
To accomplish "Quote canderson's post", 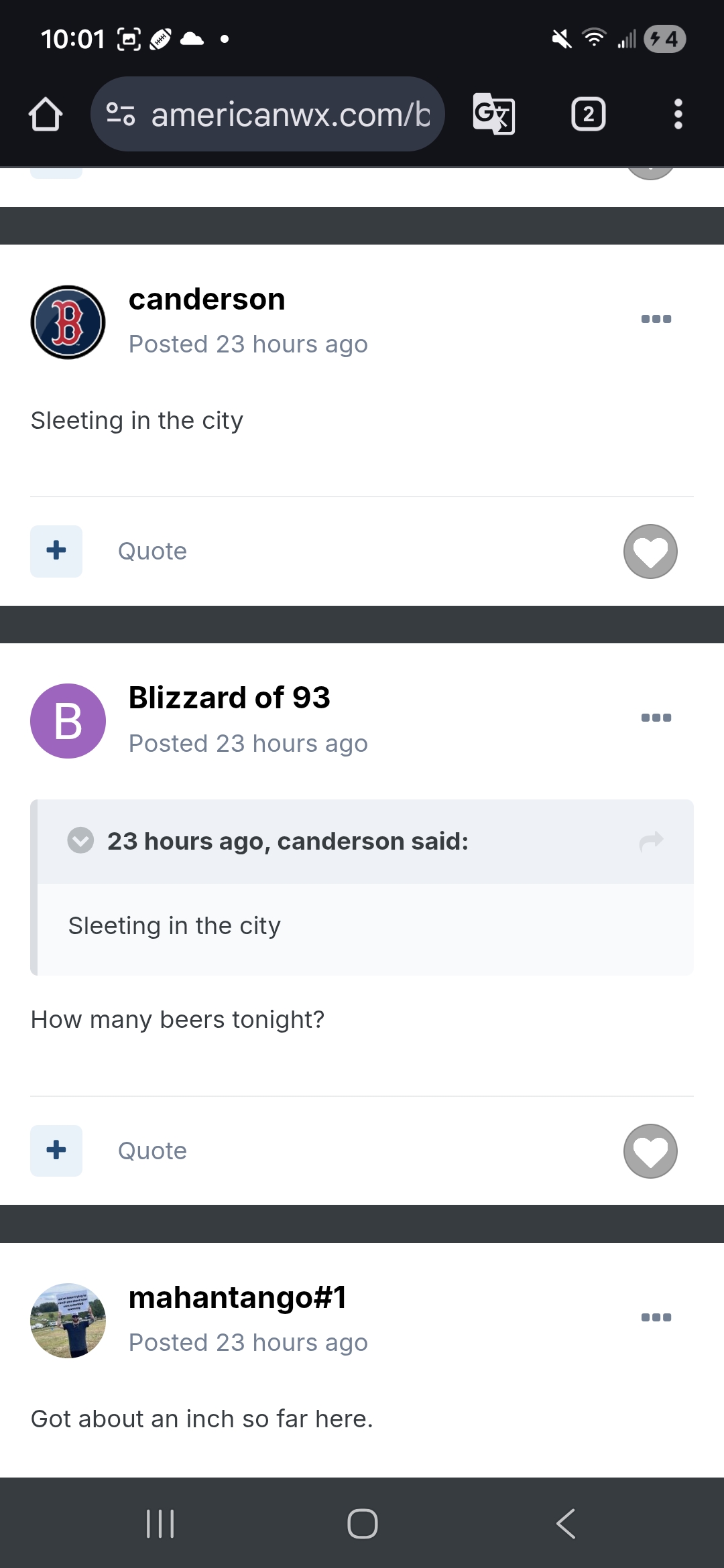I will pos(152,551).
